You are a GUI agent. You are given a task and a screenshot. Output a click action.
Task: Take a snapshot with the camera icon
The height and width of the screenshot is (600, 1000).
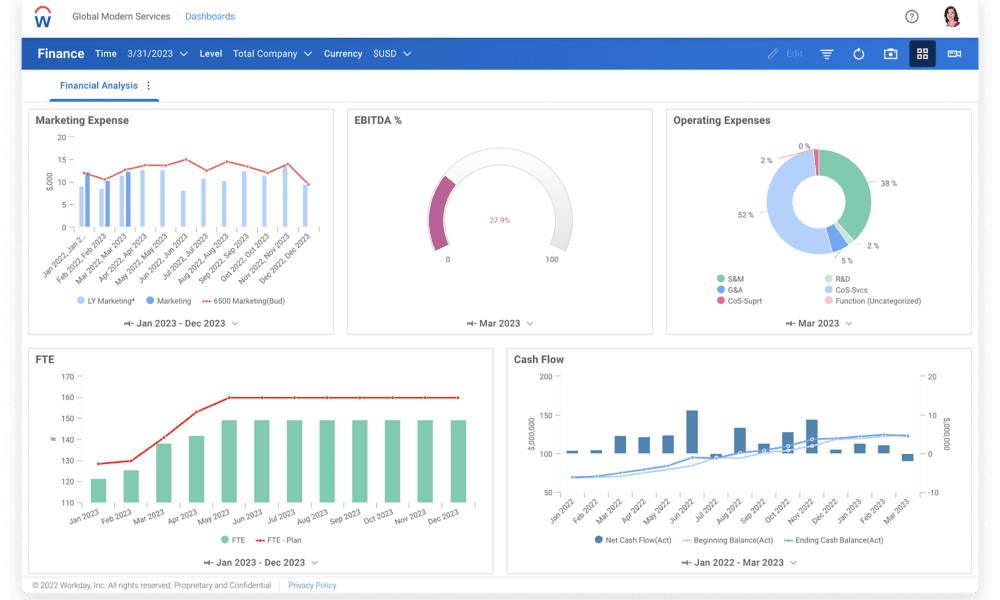coord(890,54)
